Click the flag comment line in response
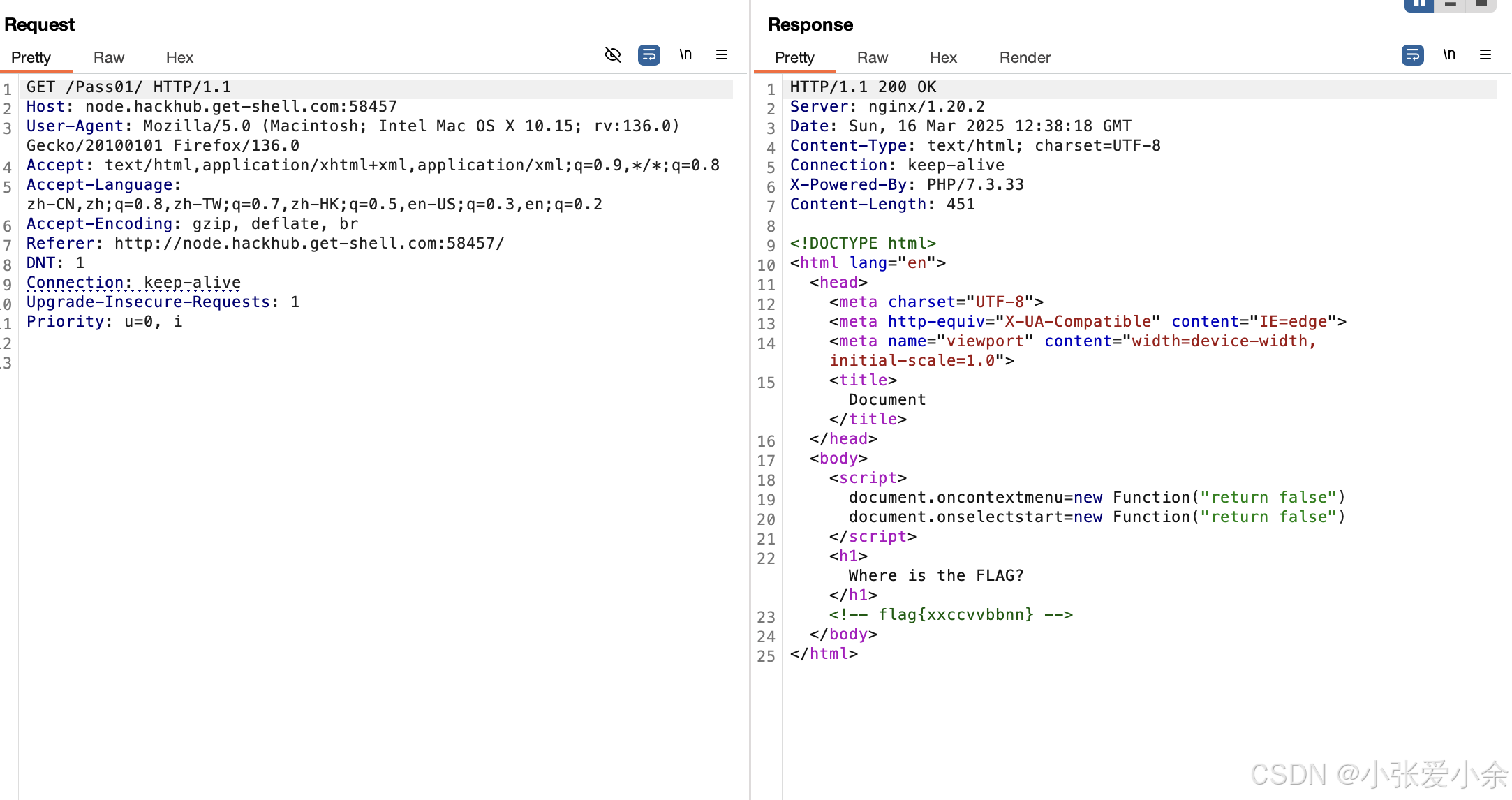Image resolution: width=1512 pixels, height=800 pixels. (950, 615)
